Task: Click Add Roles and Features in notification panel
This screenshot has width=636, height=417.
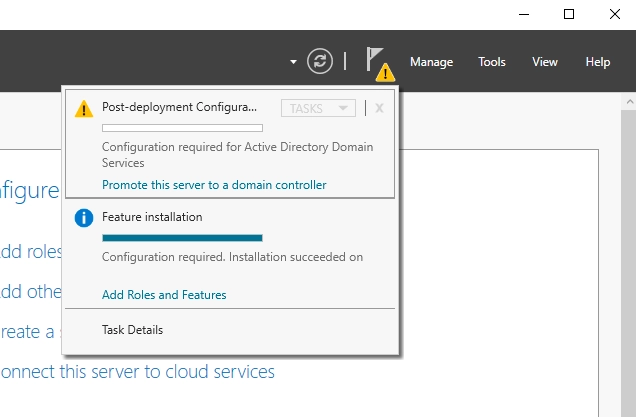Action: (x=164, y=295)
